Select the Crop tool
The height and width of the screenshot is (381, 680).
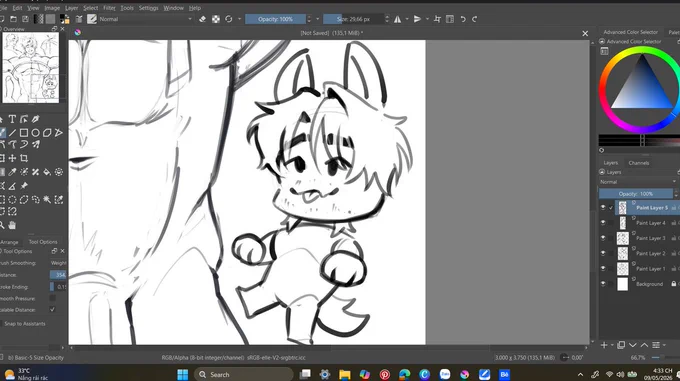click(x=24, y=158)
